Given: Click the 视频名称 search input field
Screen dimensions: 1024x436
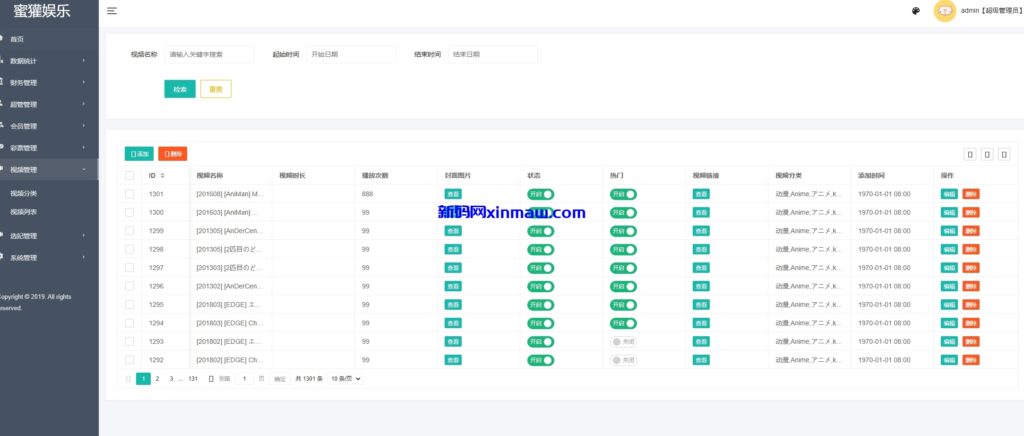Looking at the screenshot, I should 209,54.
